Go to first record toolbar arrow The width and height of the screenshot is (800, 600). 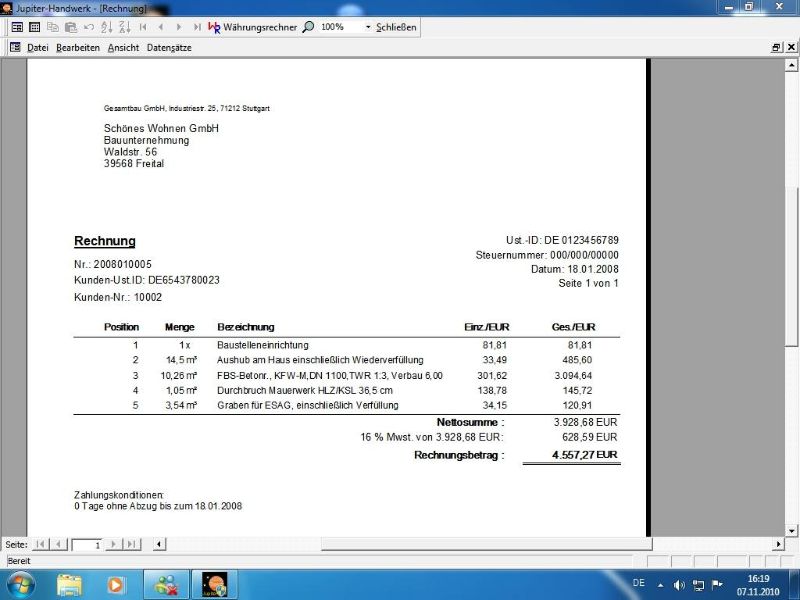[x=143, y=27]
